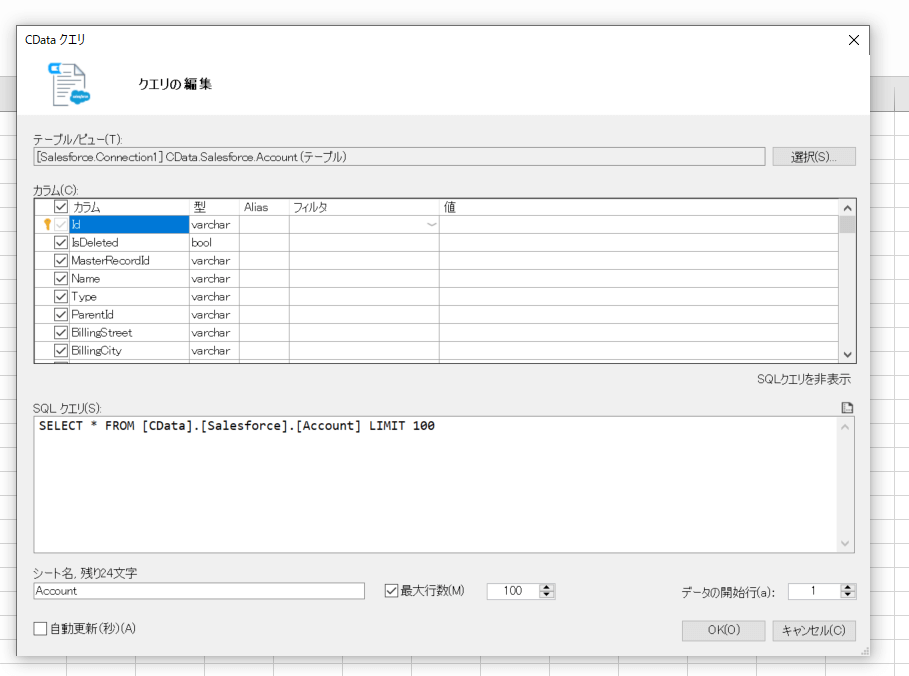Click the sheet name field containing Account
Screen dimensions: 909x676
[199, 591]
